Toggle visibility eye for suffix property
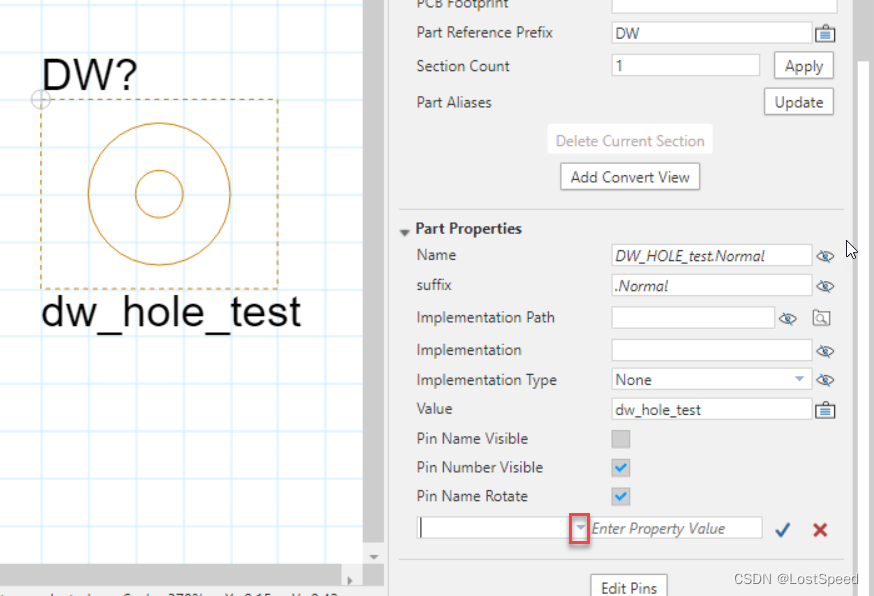 825,286
